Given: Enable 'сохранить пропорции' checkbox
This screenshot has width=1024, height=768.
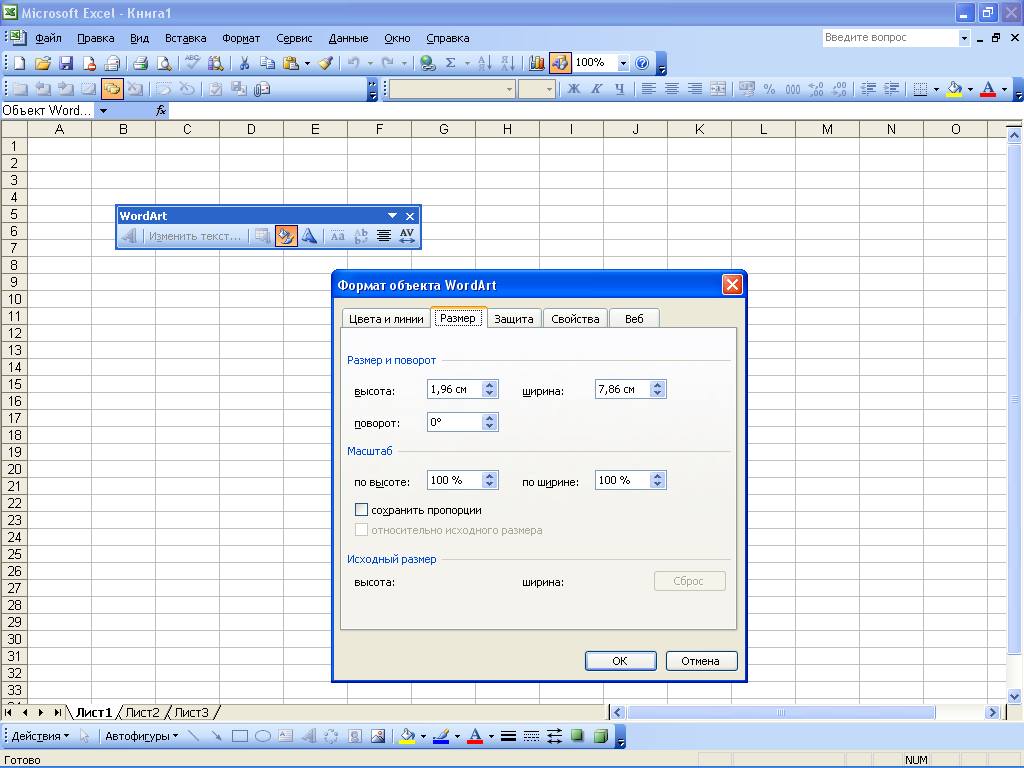Looking at the screenshot, I should pos(361,510).
